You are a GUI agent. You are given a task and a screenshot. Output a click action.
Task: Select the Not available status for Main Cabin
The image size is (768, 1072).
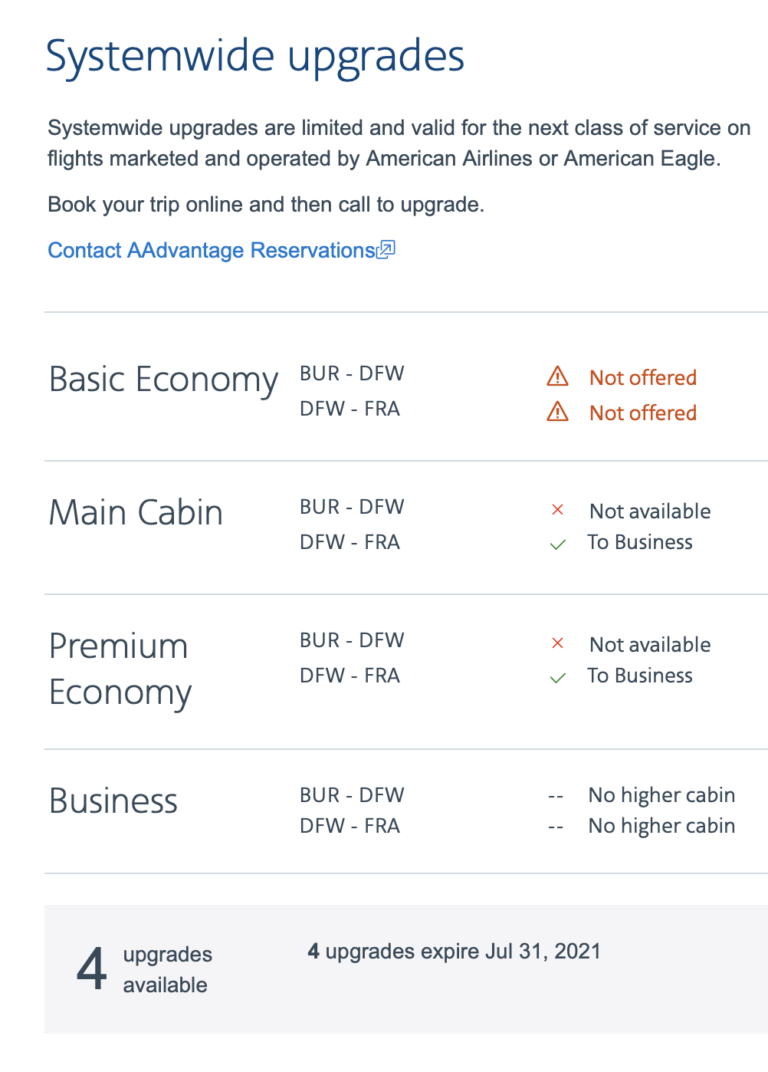pos(650,510)
